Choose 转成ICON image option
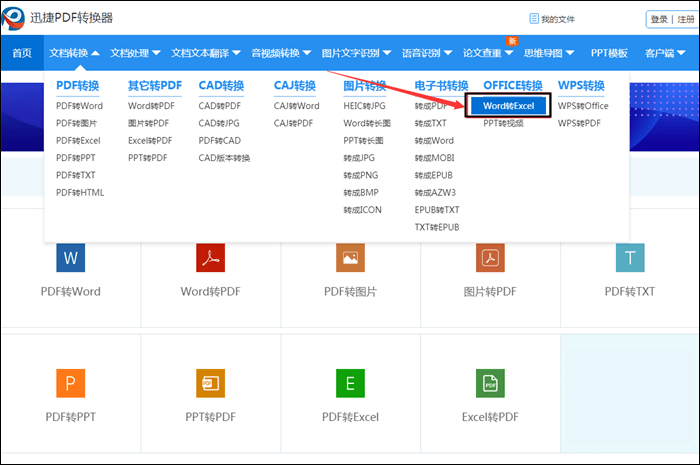The width and height of the screenshot is (700, 465). point(362,210)
